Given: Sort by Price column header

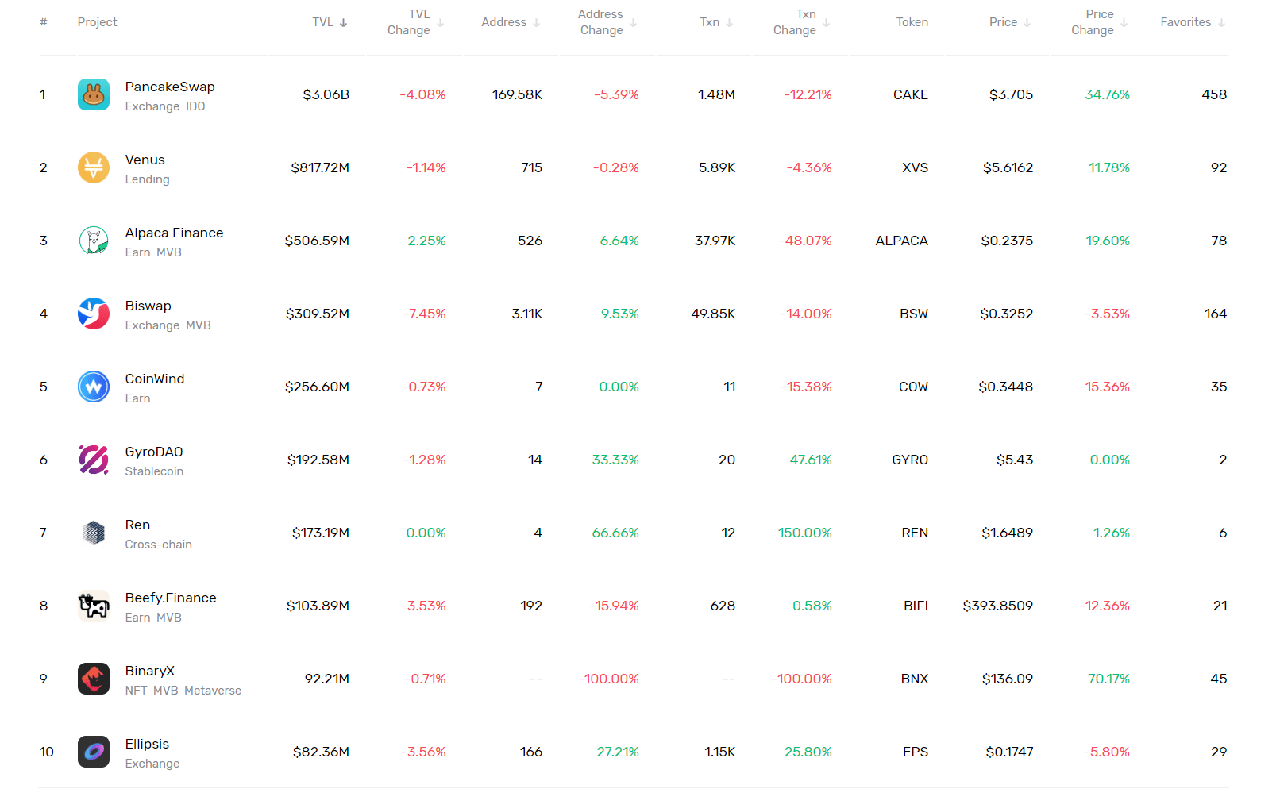Looking at the screenshot, I should point(1011,22).
